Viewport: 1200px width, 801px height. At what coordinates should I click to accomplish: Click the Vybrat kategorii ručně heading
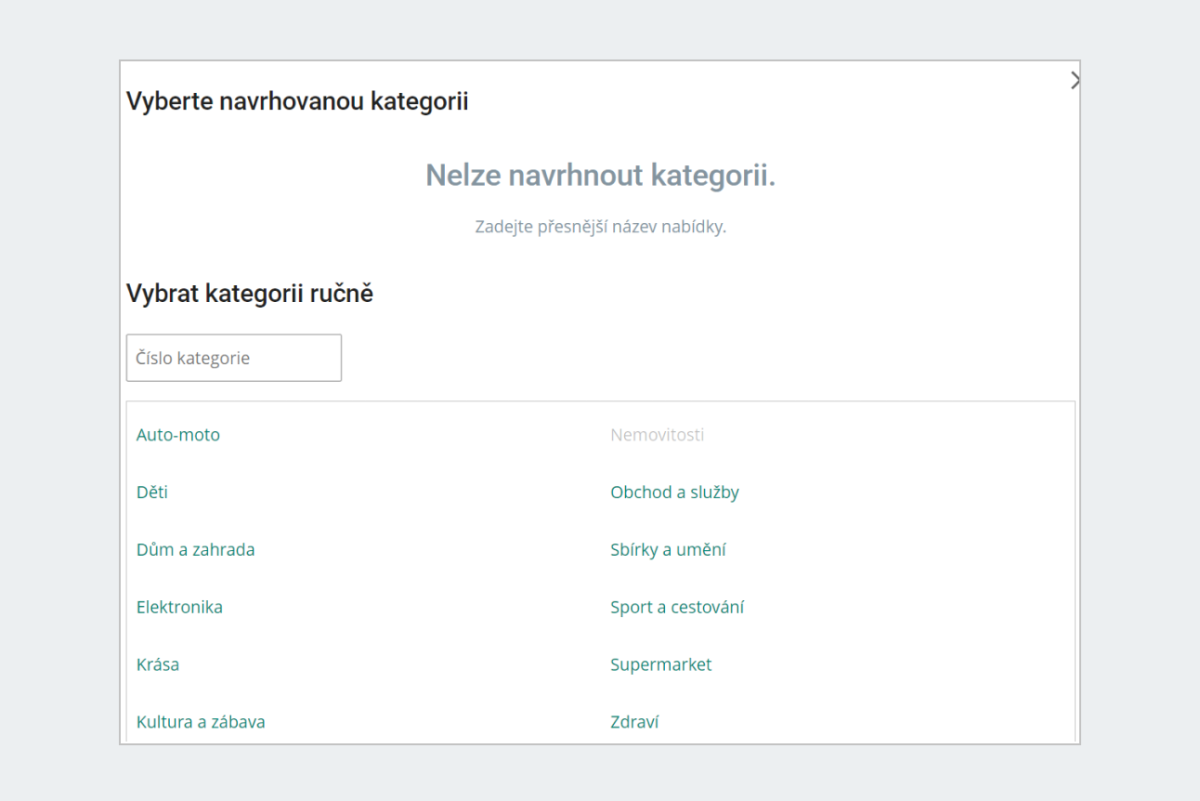pyautogui.click(x=250, y=294)
